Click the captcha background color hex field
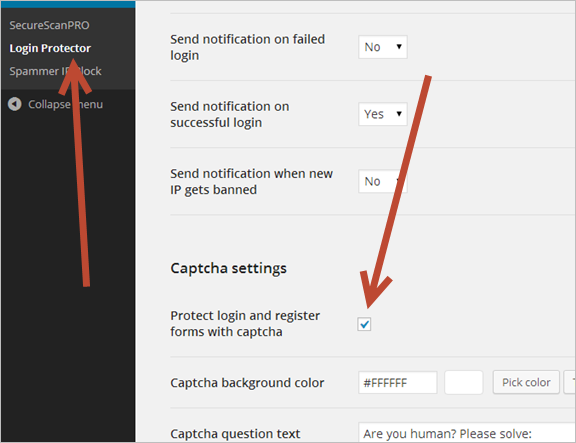Viewport: 576px width, 443px height. 397,382
